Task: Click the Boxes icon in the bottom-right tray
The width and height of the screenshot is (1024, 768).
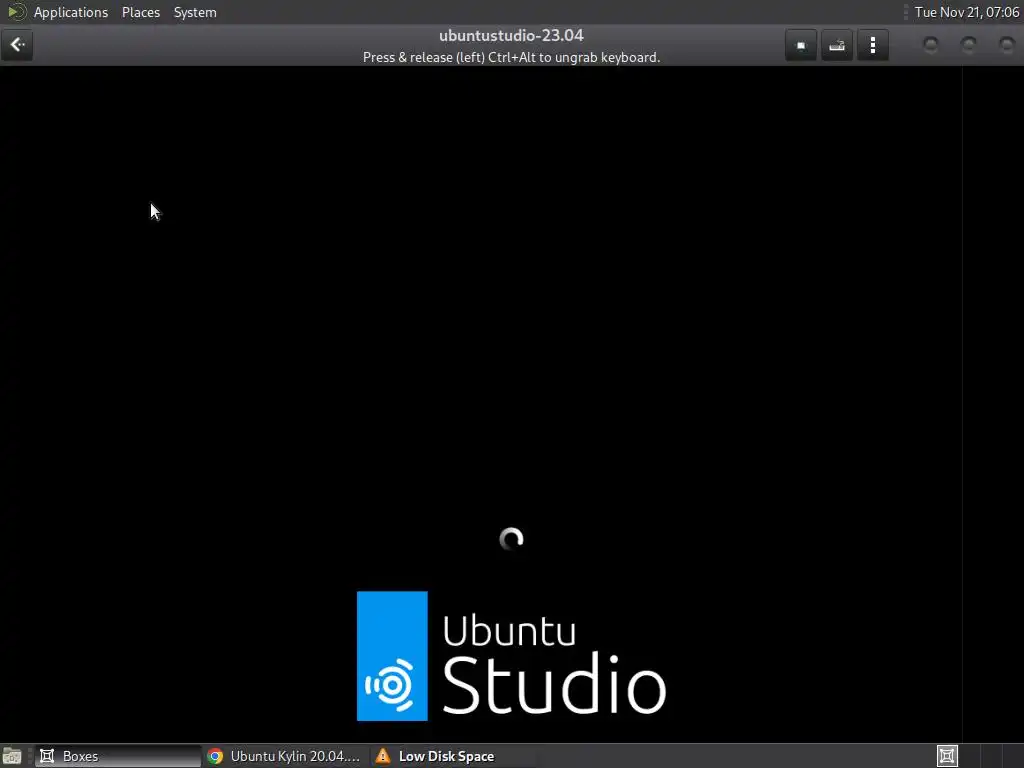Action: (x=947, y=756)
